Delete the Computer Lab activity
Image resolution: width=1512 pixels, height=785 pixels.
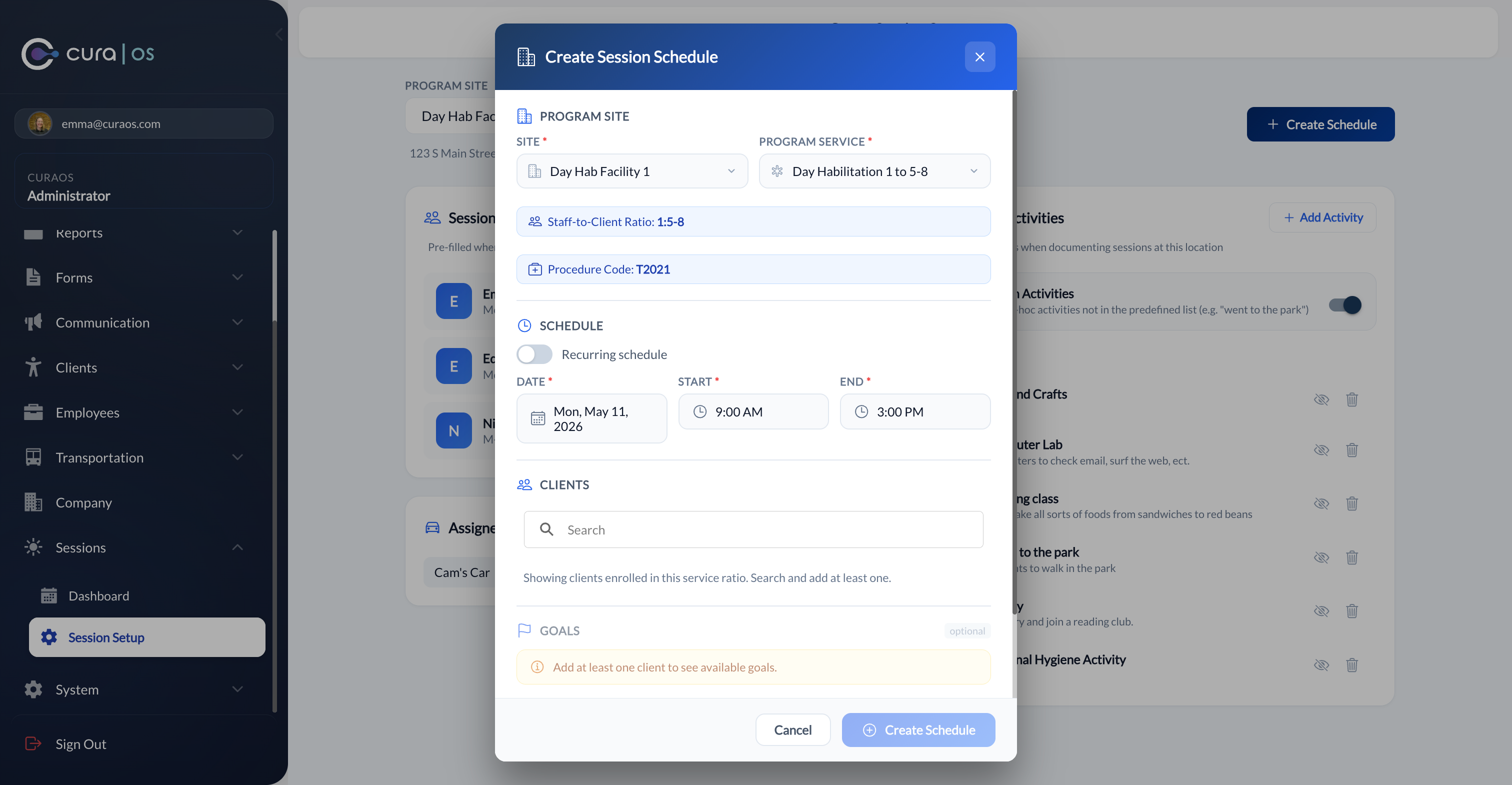1351,449
